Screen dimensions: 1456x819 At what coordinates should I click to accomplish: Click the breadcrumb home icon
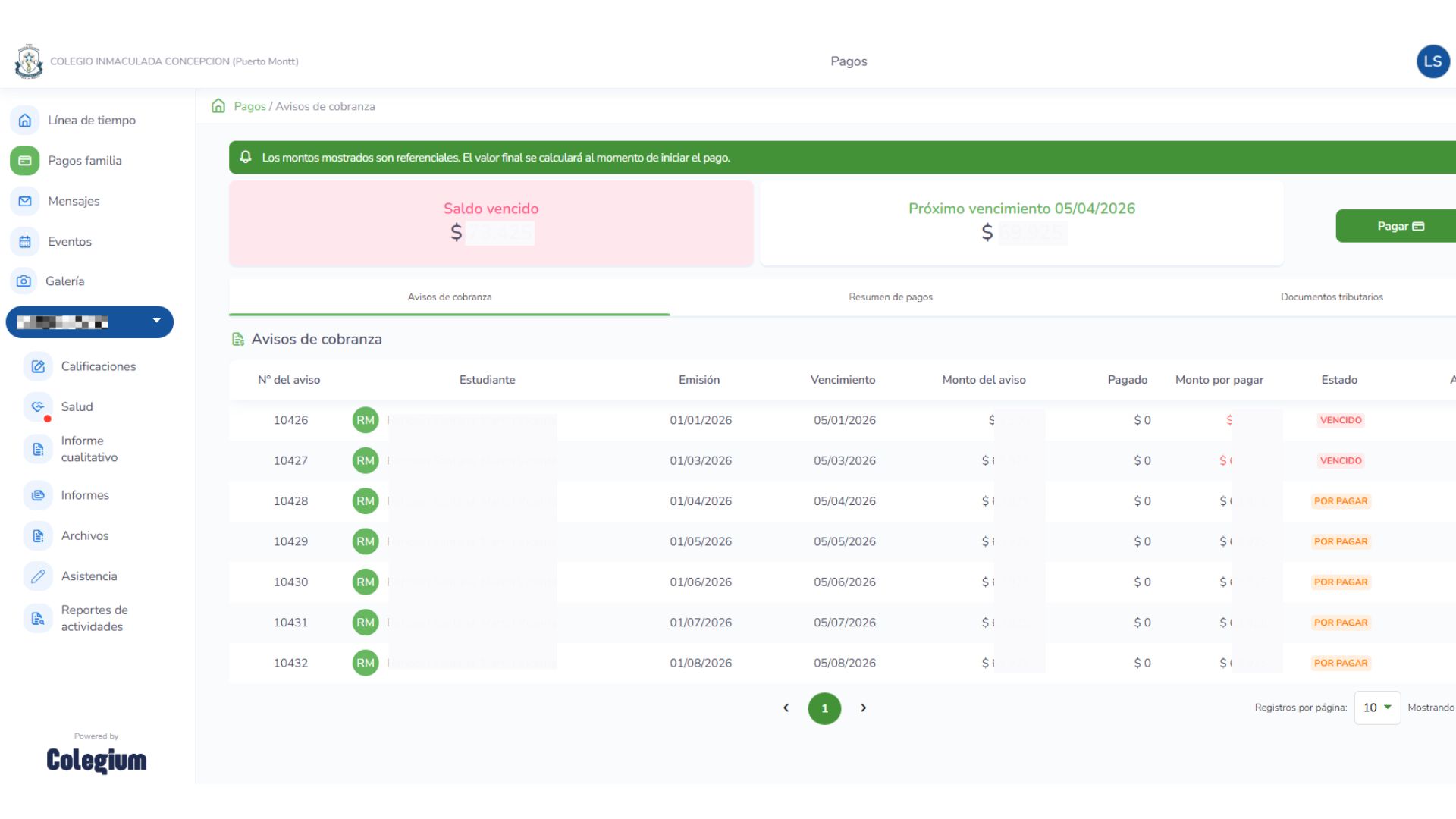point(218,106)
